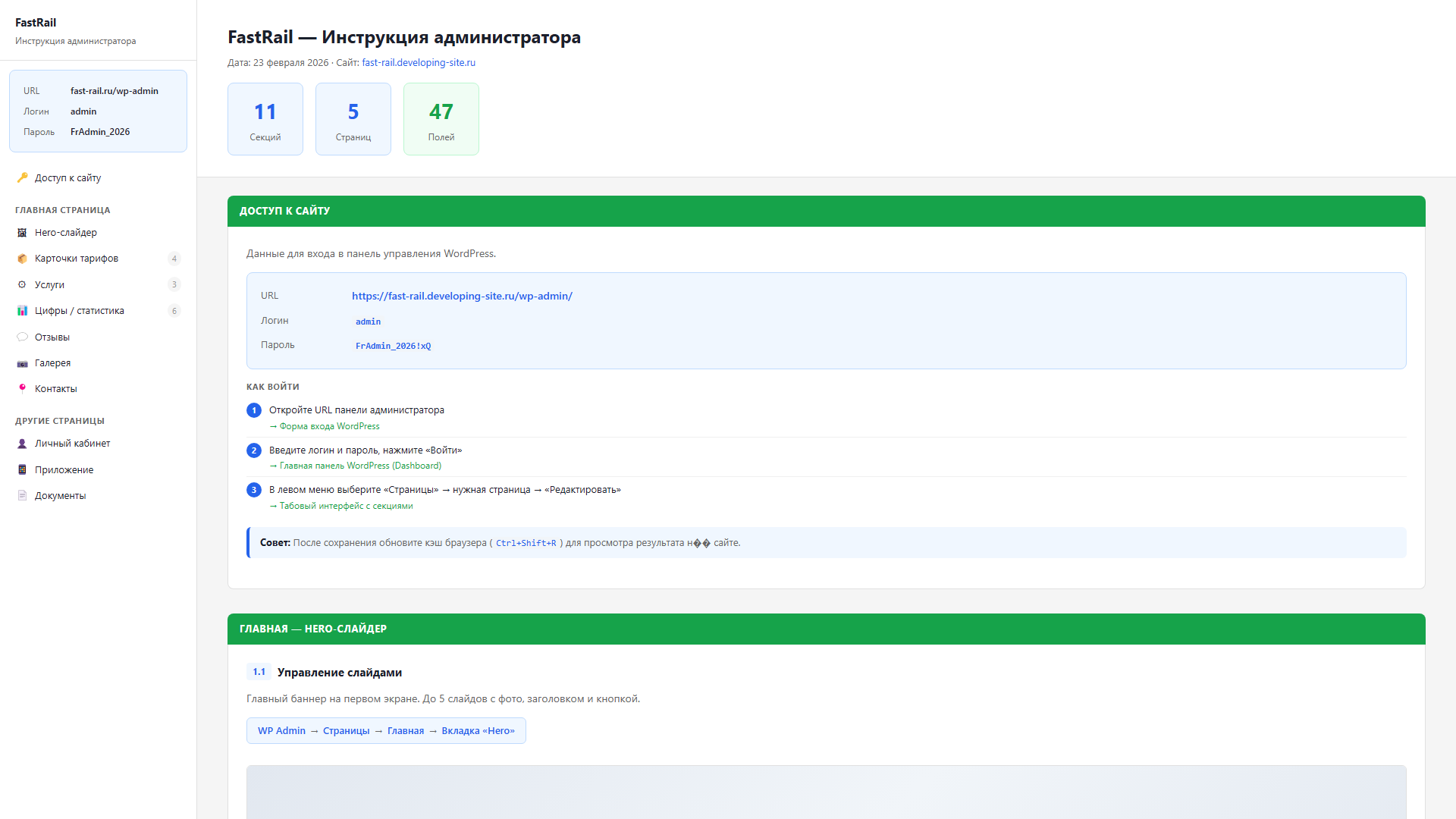Click the pin icon beside «Контакты»
The height and width of the screenshot is (819, 1456).
click(x=22, y=388)
